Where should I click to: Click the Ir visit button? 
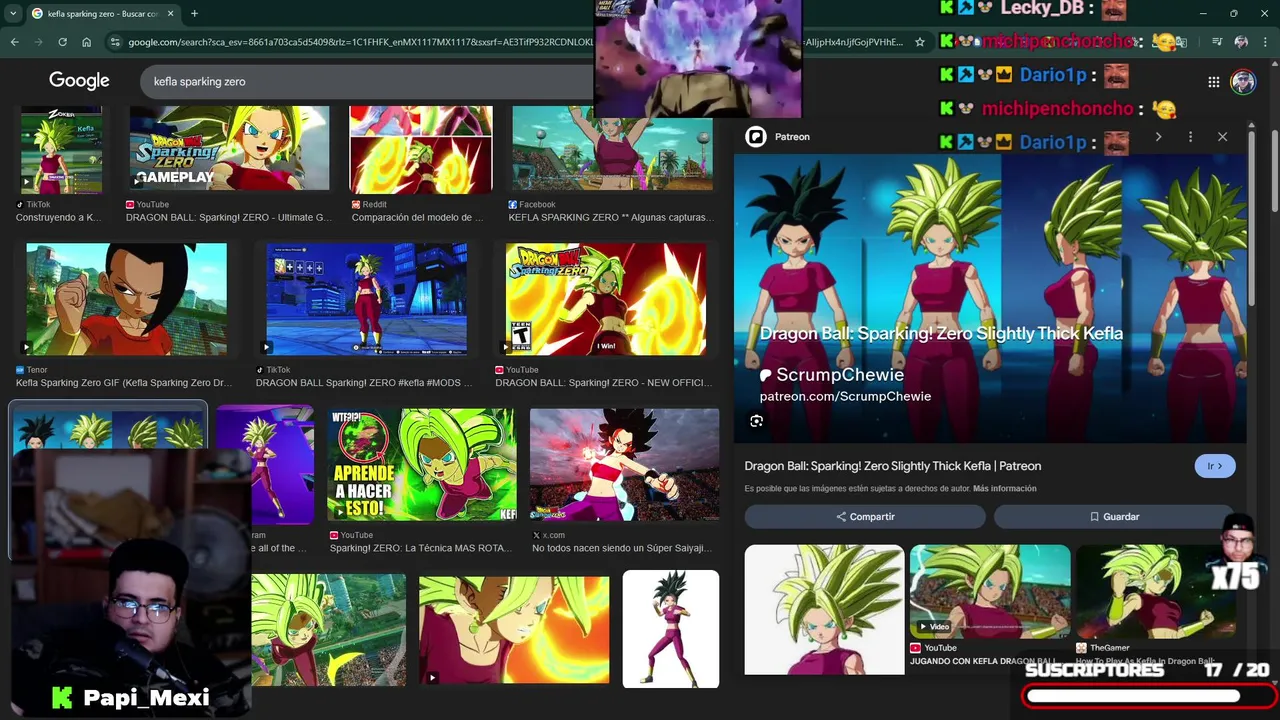(x=1215, y=466)
